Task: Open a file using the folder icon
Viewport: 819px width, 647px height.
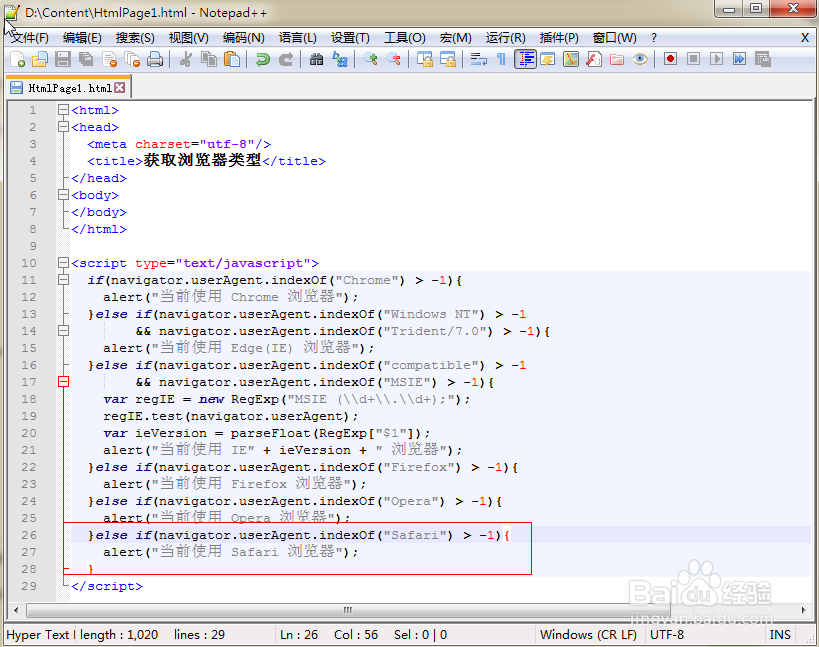Action: point(40,60)
